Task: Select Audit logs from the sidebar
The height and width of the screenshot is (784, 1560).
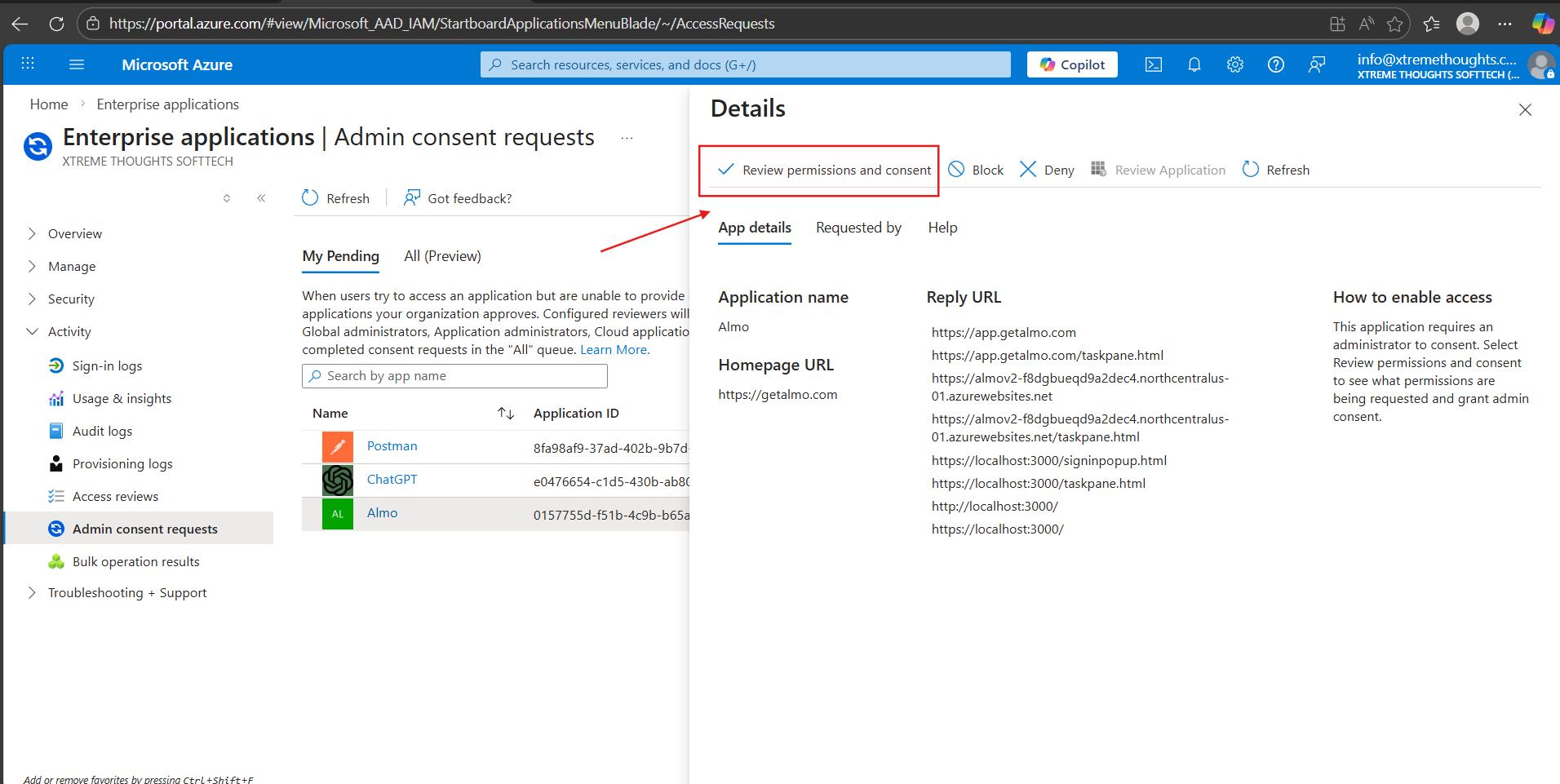Action: pyautogui.click(x=102, y=431)
